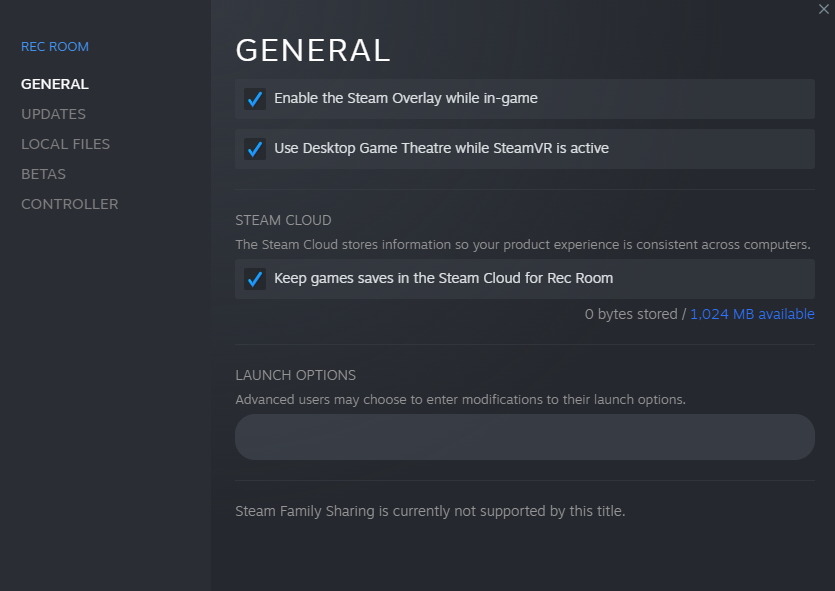Viewport: 835px width, 591px height.
Task: Go to the CONTROLLER settings section
Action: point(69,203)
